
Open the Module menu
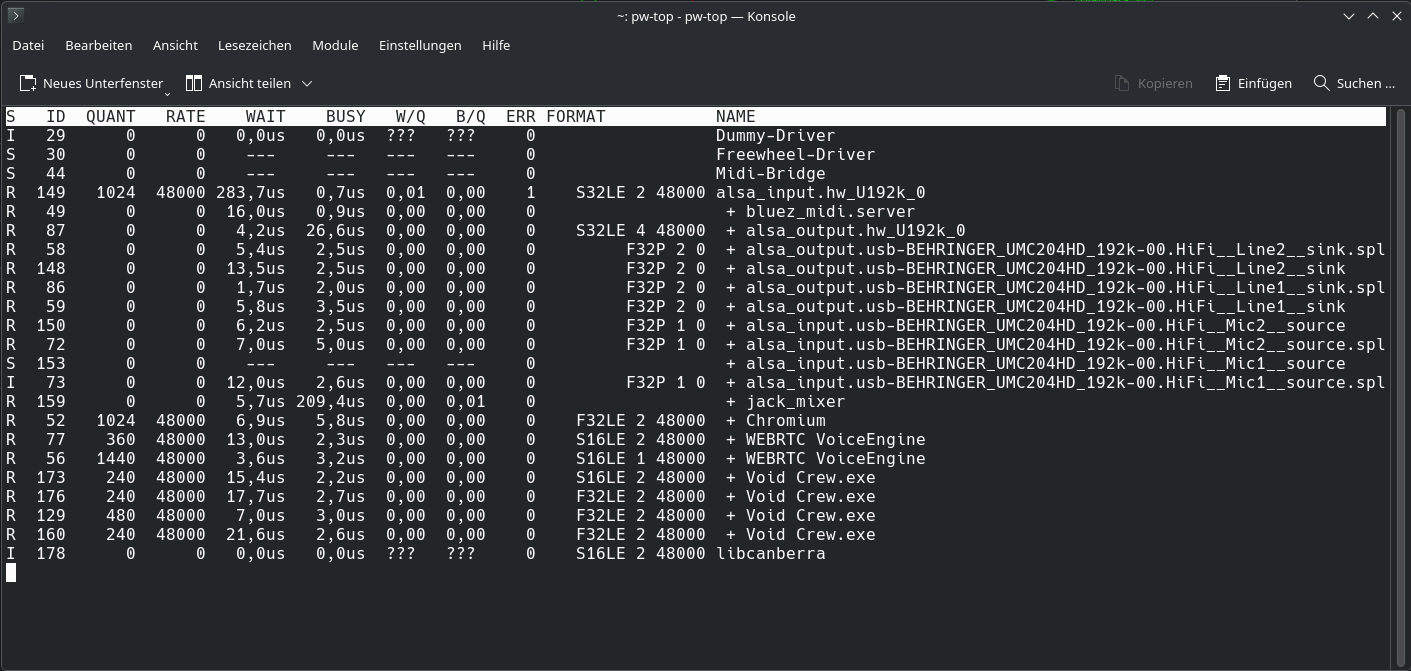coord(335,45)
